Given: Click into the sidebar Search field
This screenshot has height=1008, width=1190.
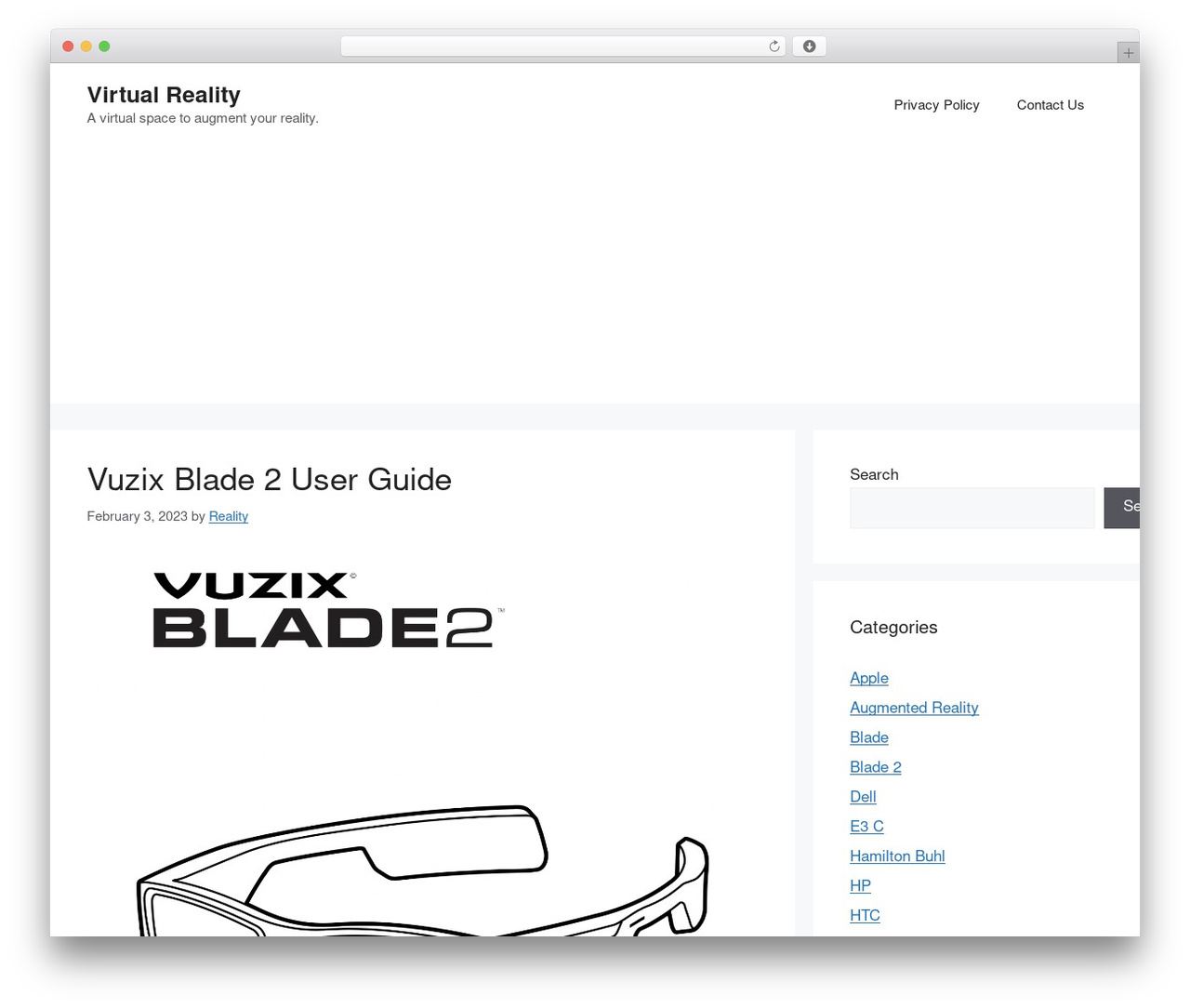Looking at the screenshot, I should 972,508.
